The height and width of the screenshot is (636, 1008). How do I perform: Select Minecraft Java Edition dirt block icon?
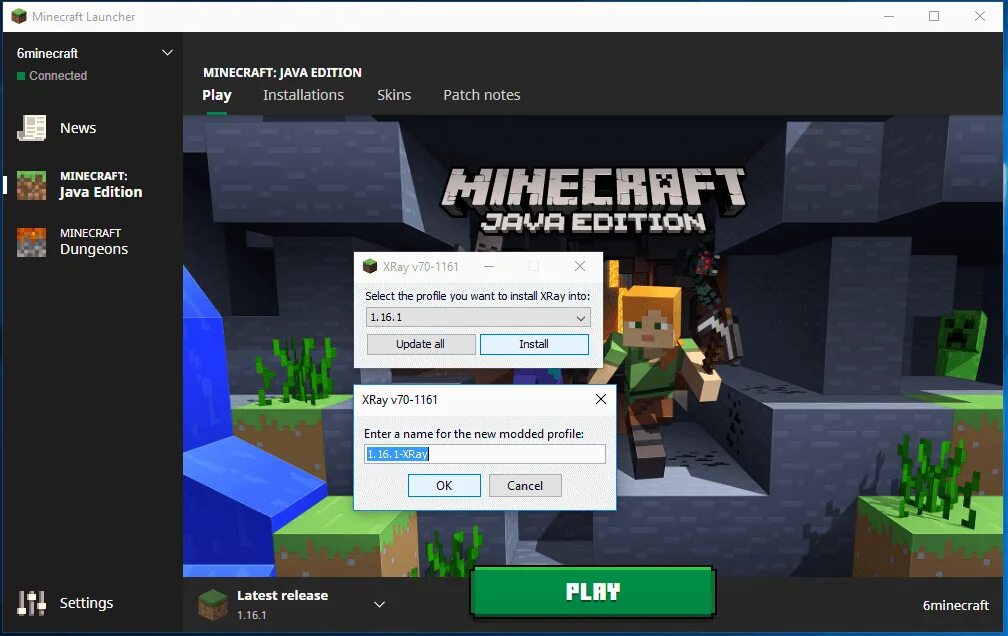tap(32, 185)
